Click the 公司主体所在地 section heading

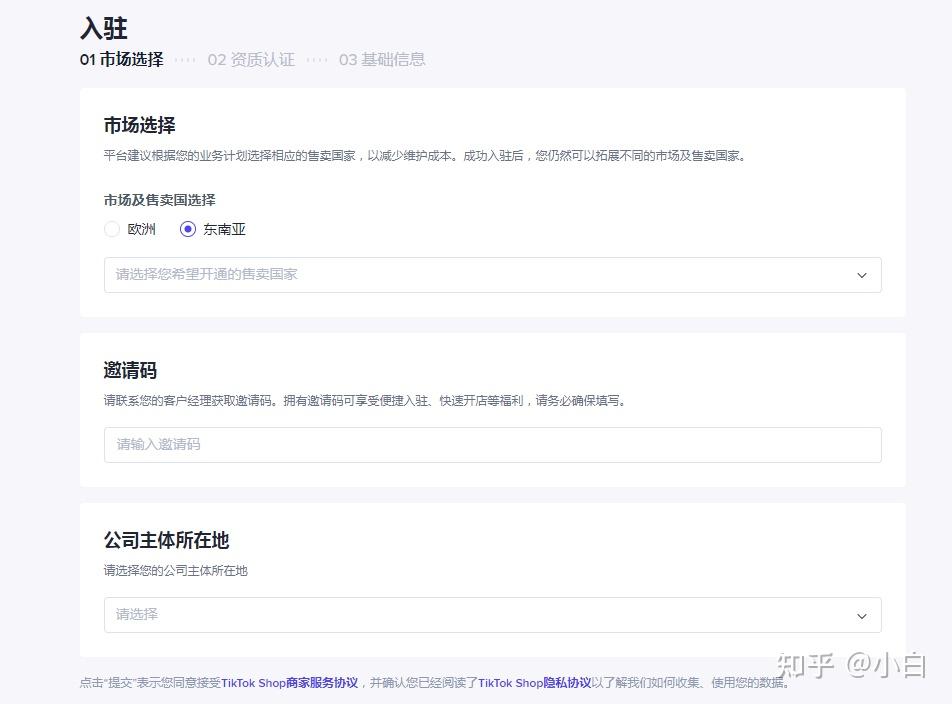click(x=166, y=540)
